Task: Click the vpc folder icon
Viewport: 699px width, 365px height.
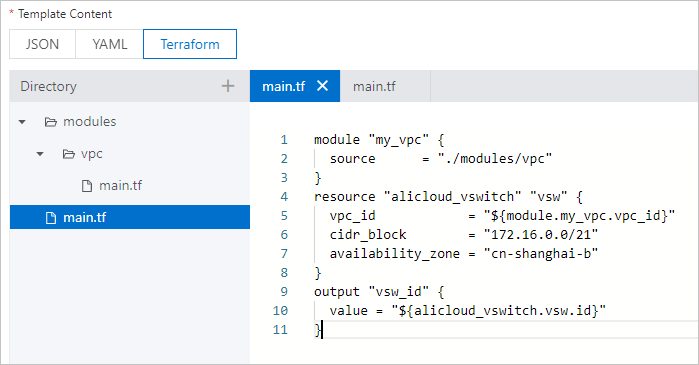Action: 69,154
